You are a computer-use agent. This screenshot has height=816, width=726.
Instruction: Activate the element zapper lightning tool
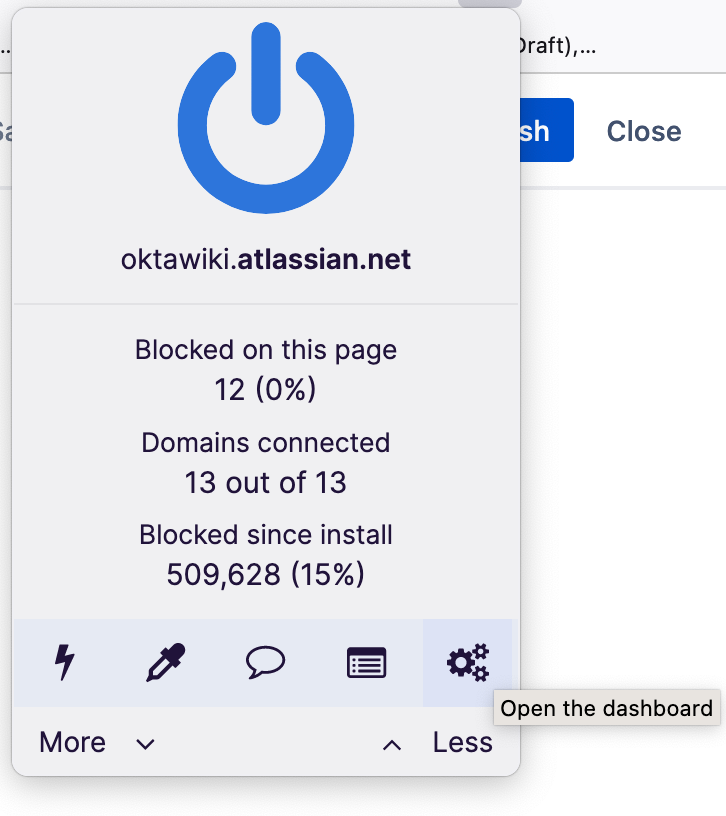pyautogui.click(x=65, y=661)
